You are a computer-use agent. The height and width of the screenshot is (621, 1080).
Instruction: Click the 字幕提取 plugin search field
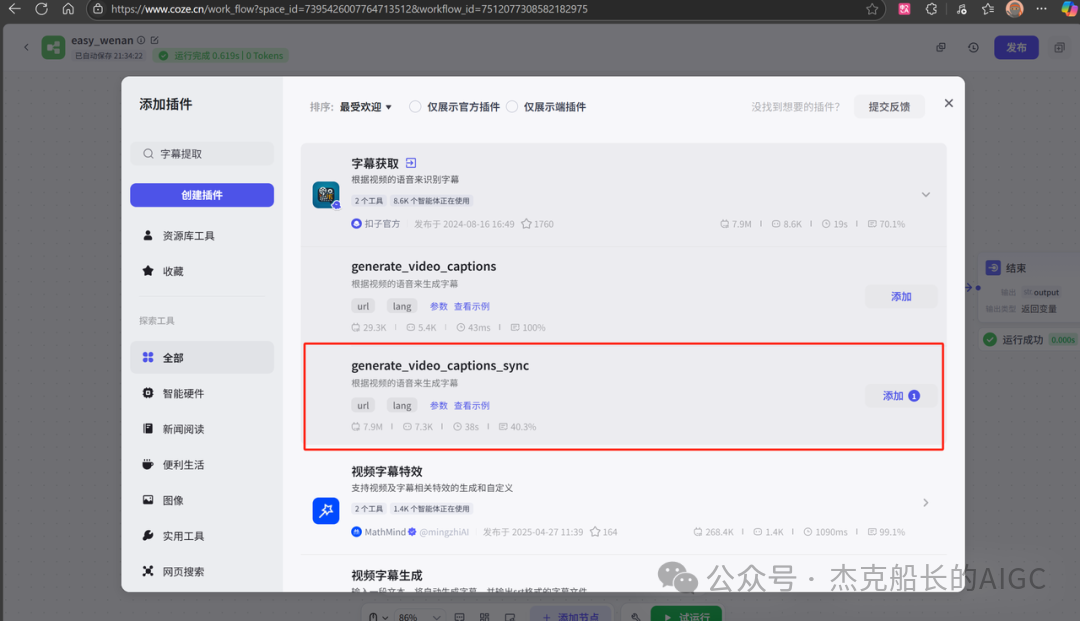click(x=202, y=154)
